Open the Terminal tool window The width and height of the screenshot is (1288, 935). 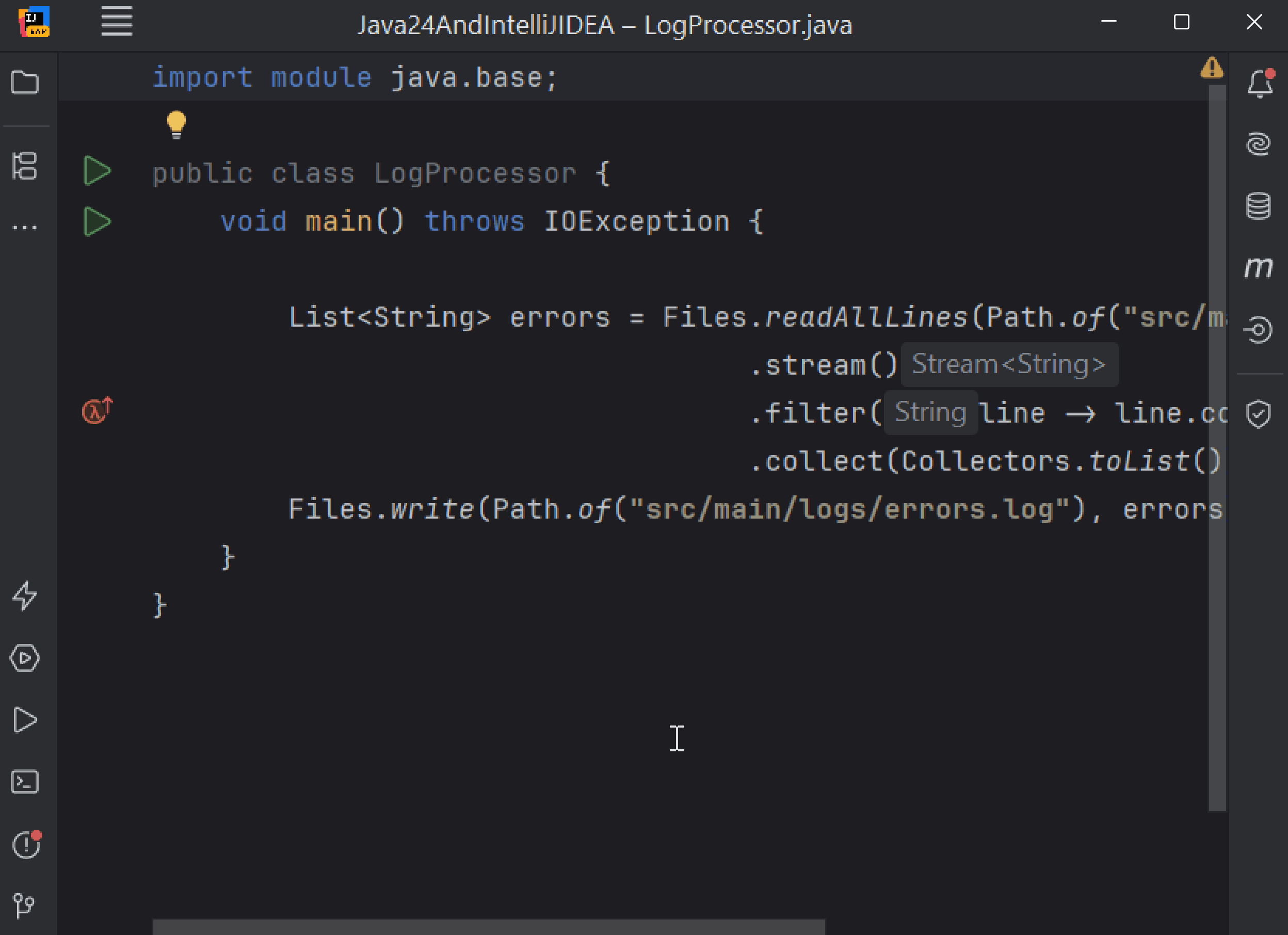(x=25, y=782)
